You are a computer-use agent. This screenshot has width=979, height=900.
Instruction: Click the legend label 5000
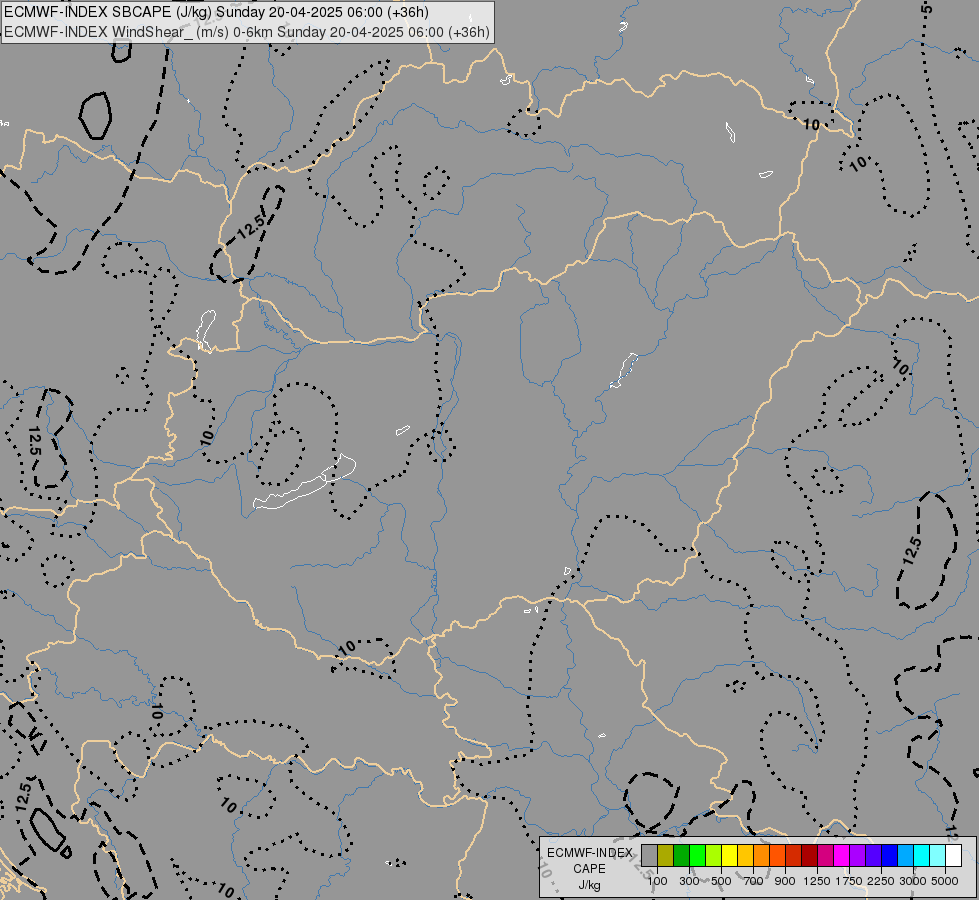[x=945, y=881]
